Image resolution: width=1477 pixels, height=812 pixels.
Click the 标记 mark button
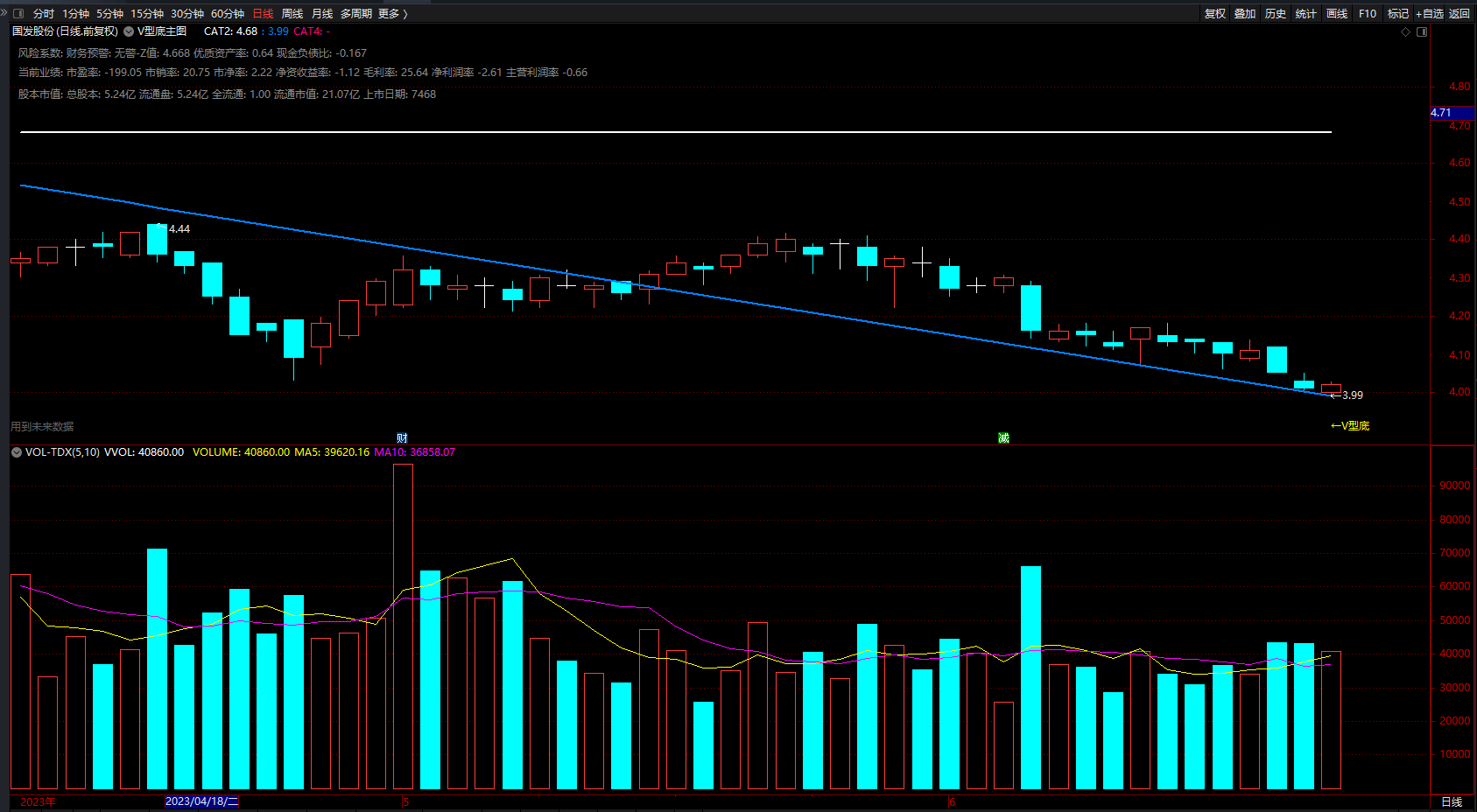pyautogui.click(x=1398, y=13)
